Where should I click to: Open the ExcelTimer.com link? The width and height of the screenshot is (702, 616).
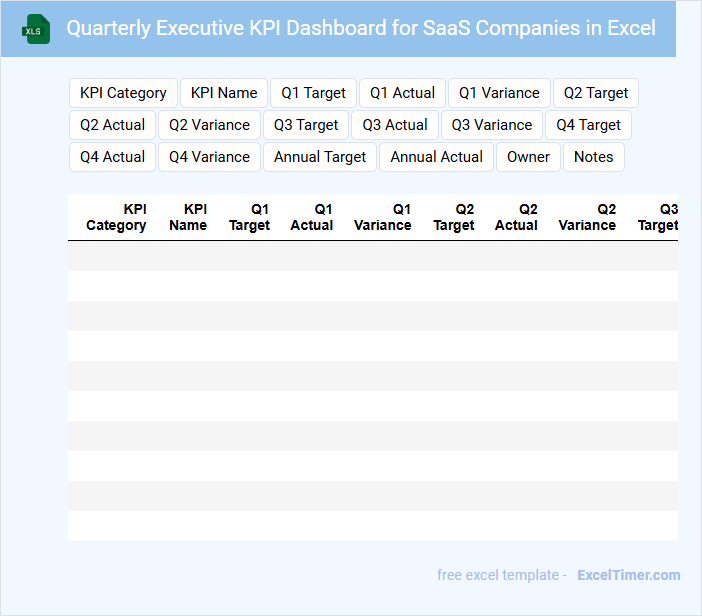point(628,575)
